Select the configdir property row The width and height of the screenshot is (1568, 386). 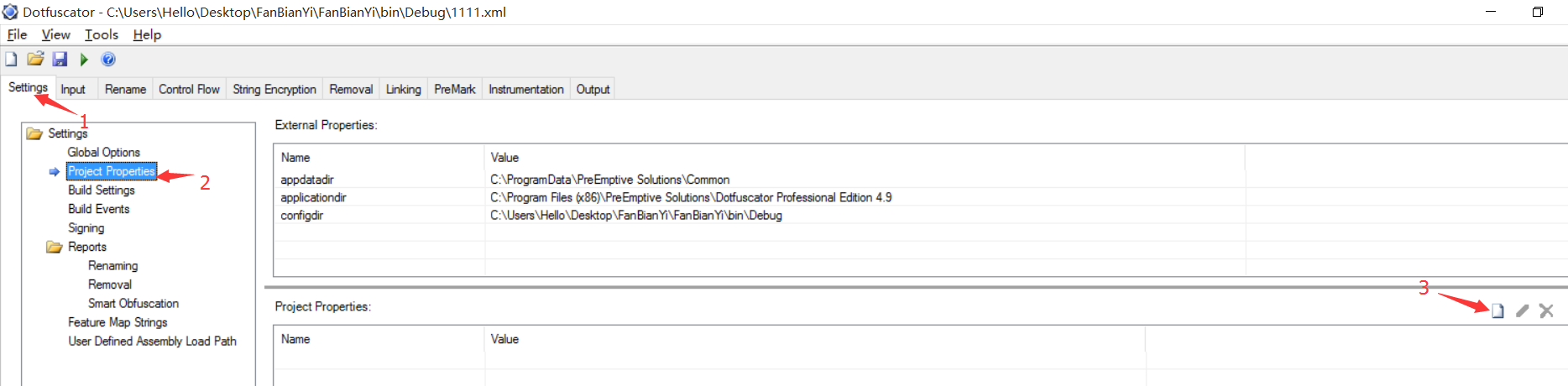coord(302,215)
